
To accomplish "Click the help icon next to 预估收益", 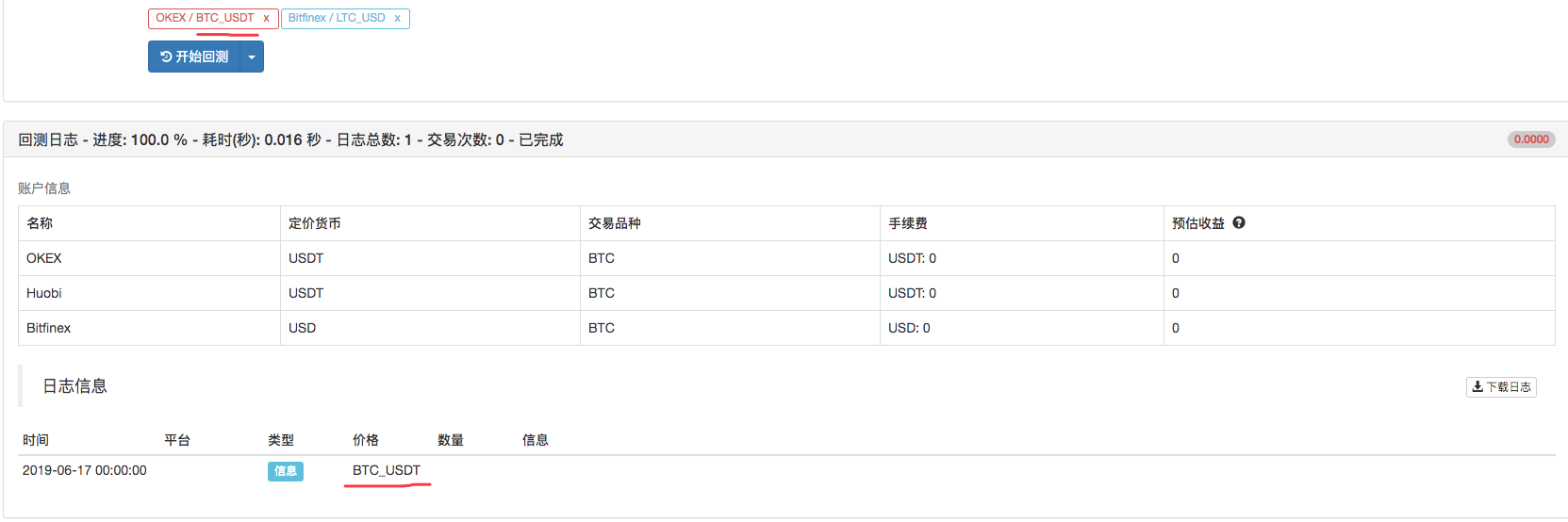I will (1239, 223).
